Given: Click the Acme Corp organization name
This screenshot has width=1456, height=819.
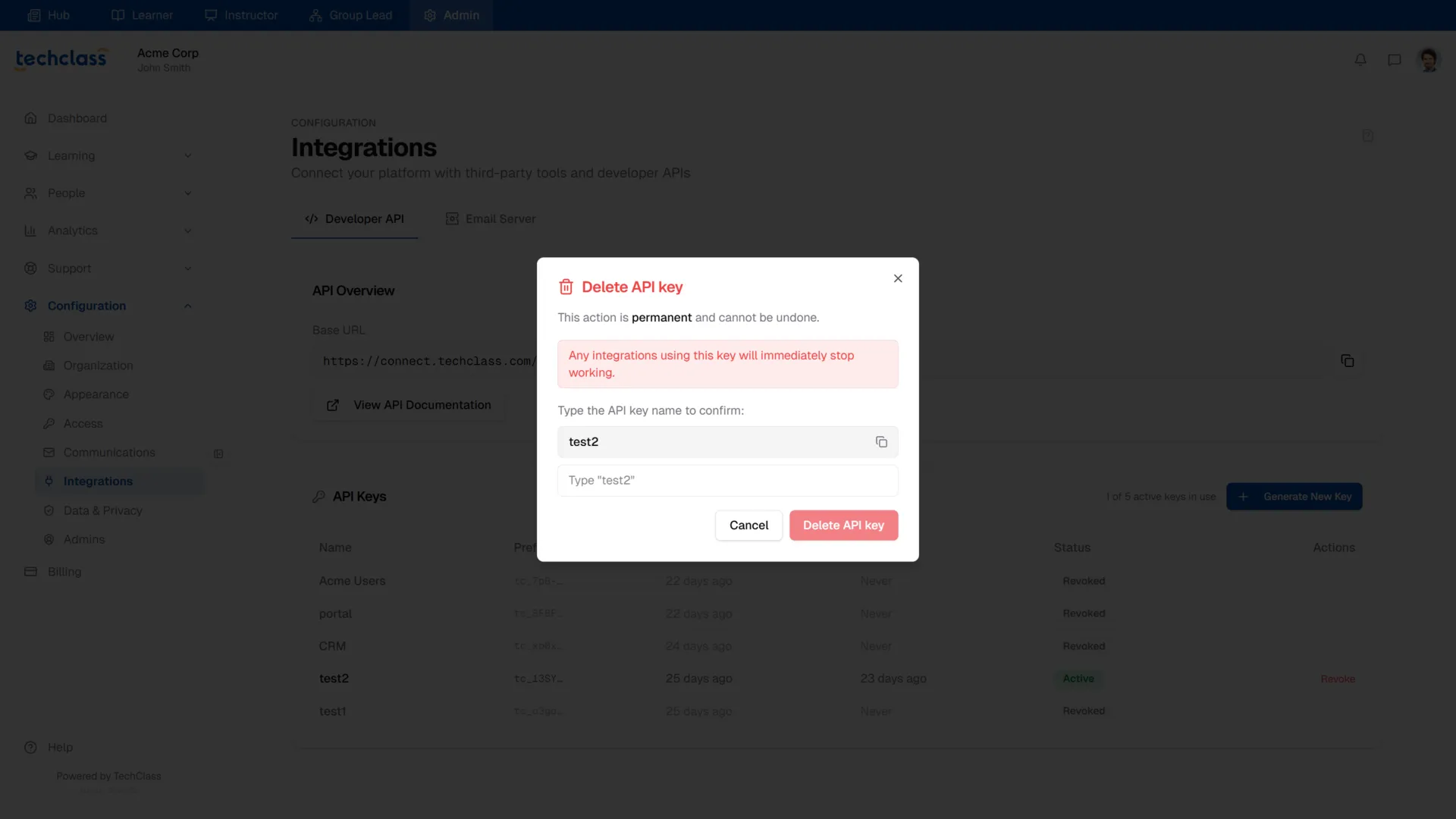Looking at the screenshot, I should [x=168, y=53].
